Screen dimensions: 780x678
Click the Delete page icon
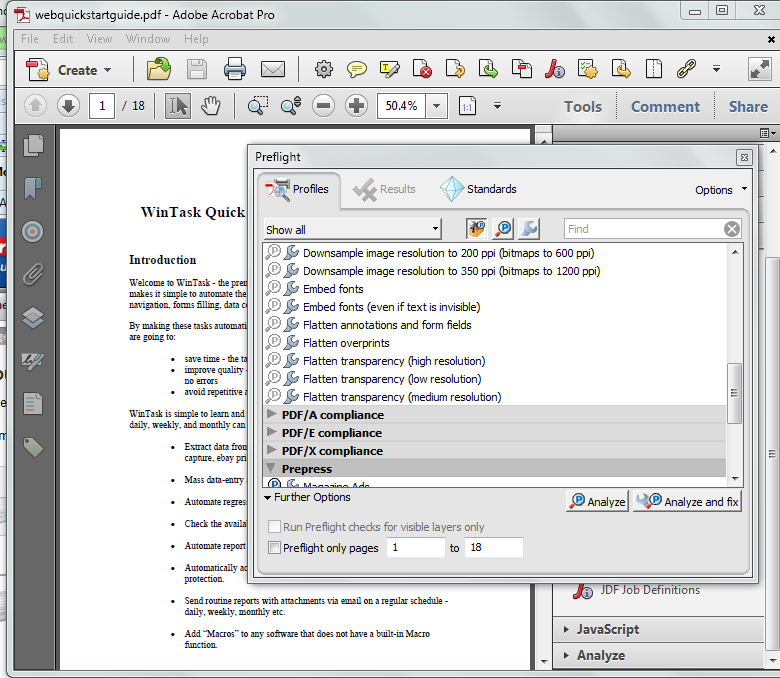tap(422, 69)
